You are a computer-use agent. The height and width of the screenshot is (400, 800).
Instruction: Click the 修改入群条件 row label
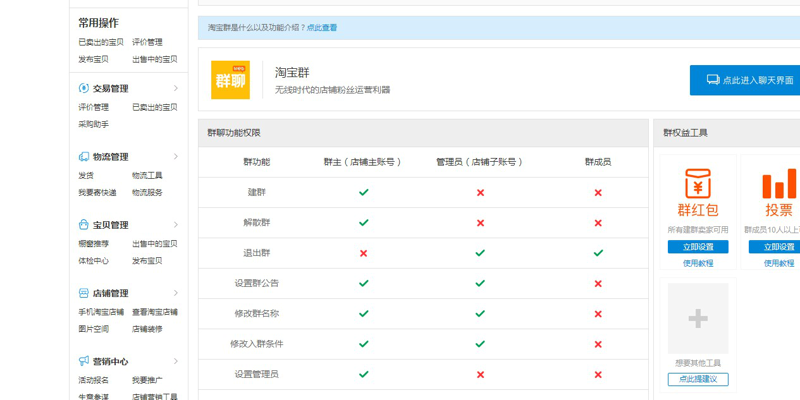(257, 344)
